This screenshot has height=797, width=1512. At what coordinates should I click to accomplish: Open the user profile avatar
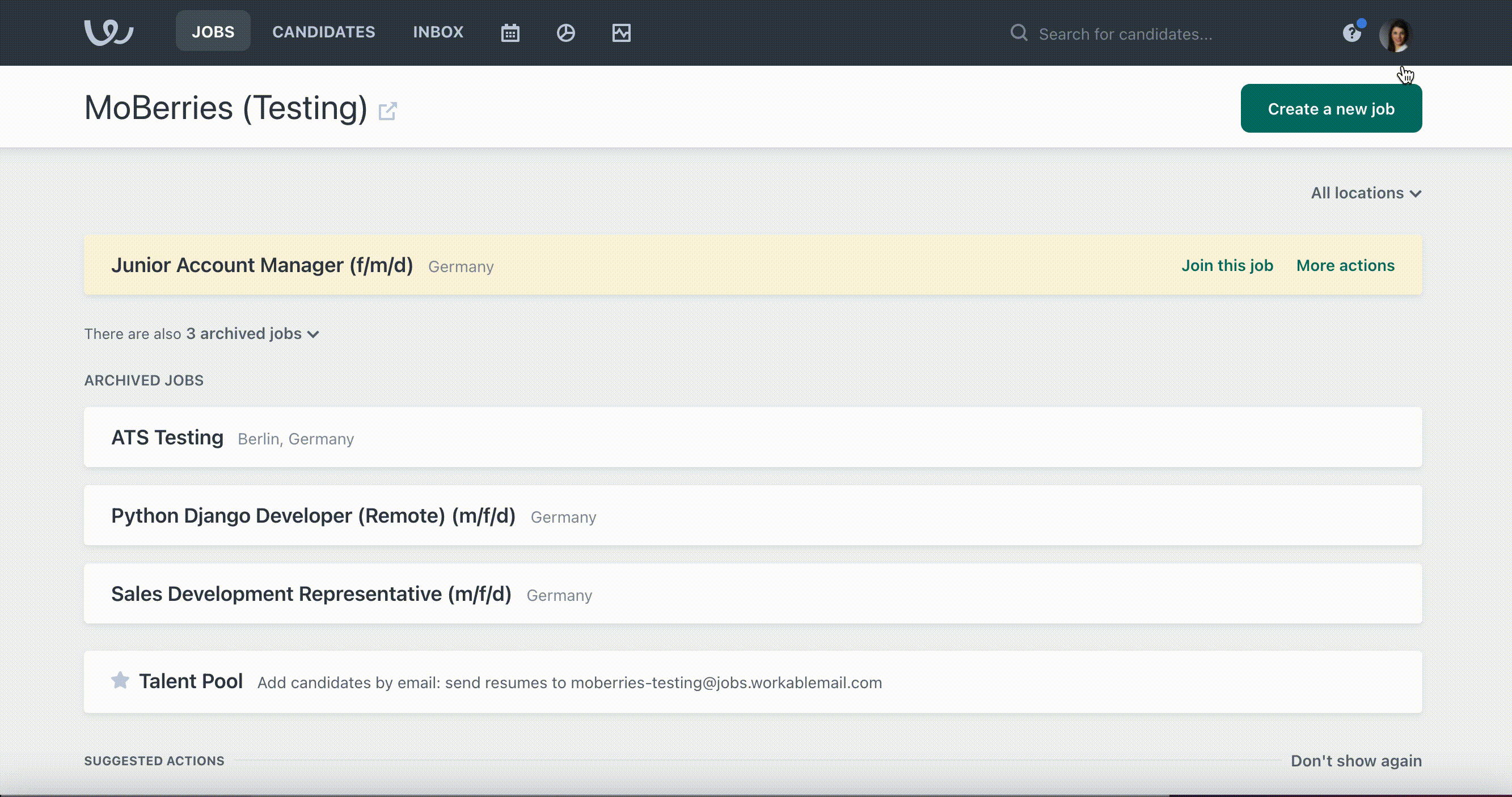[1396, 35]
